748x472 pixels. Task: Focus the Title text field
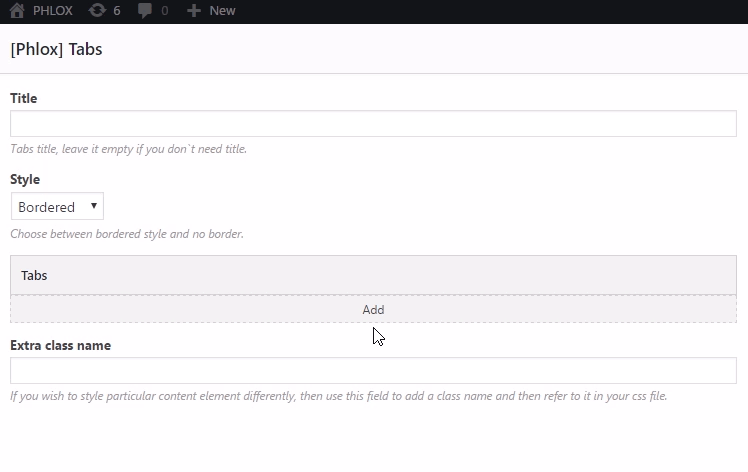click(x=374, y=124)
